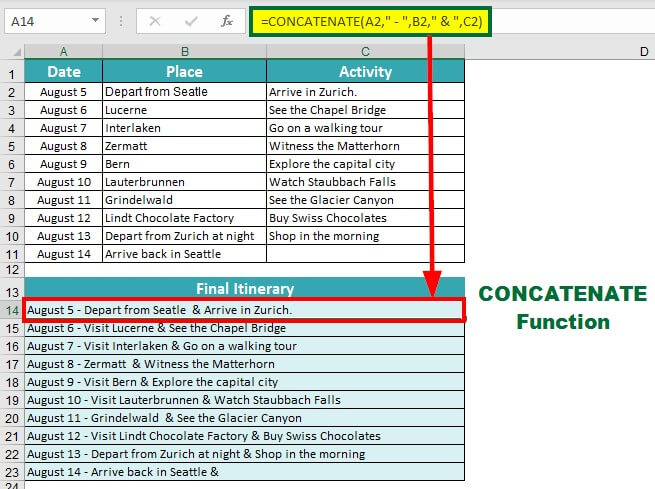Select the Go on a walking tour cell
Viewport: 655px width, 489px height.
click(366, 128)
